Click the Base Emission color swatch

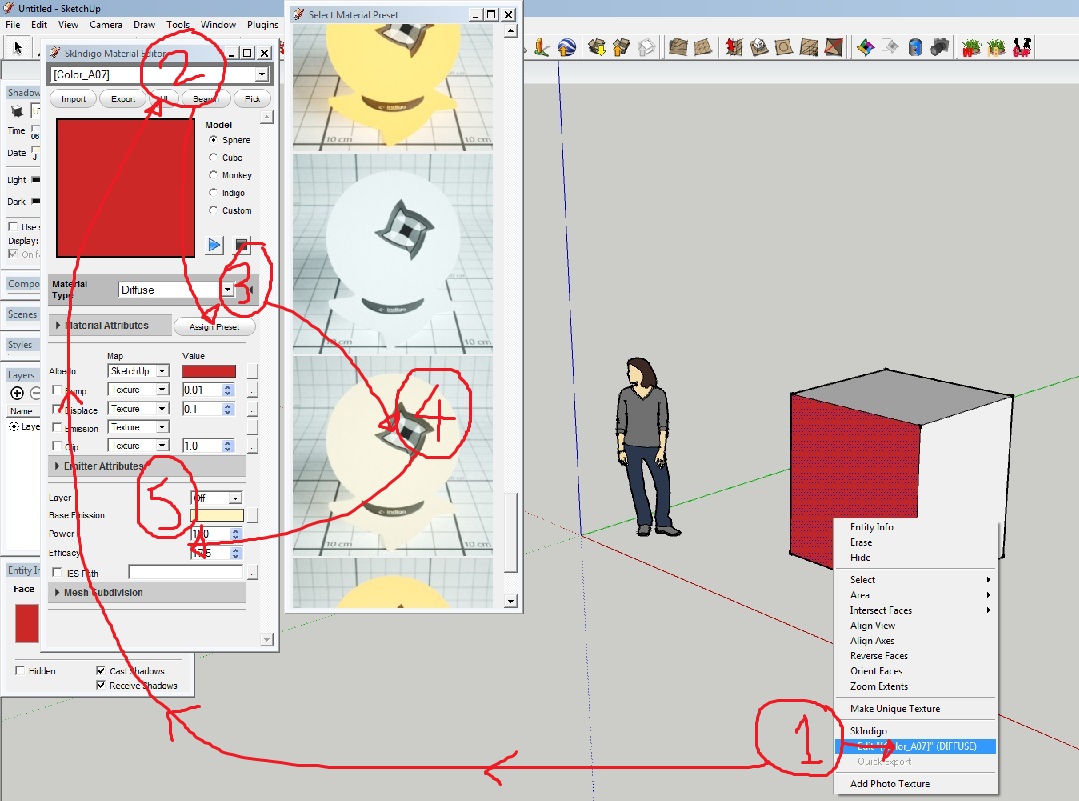[217, 516]
